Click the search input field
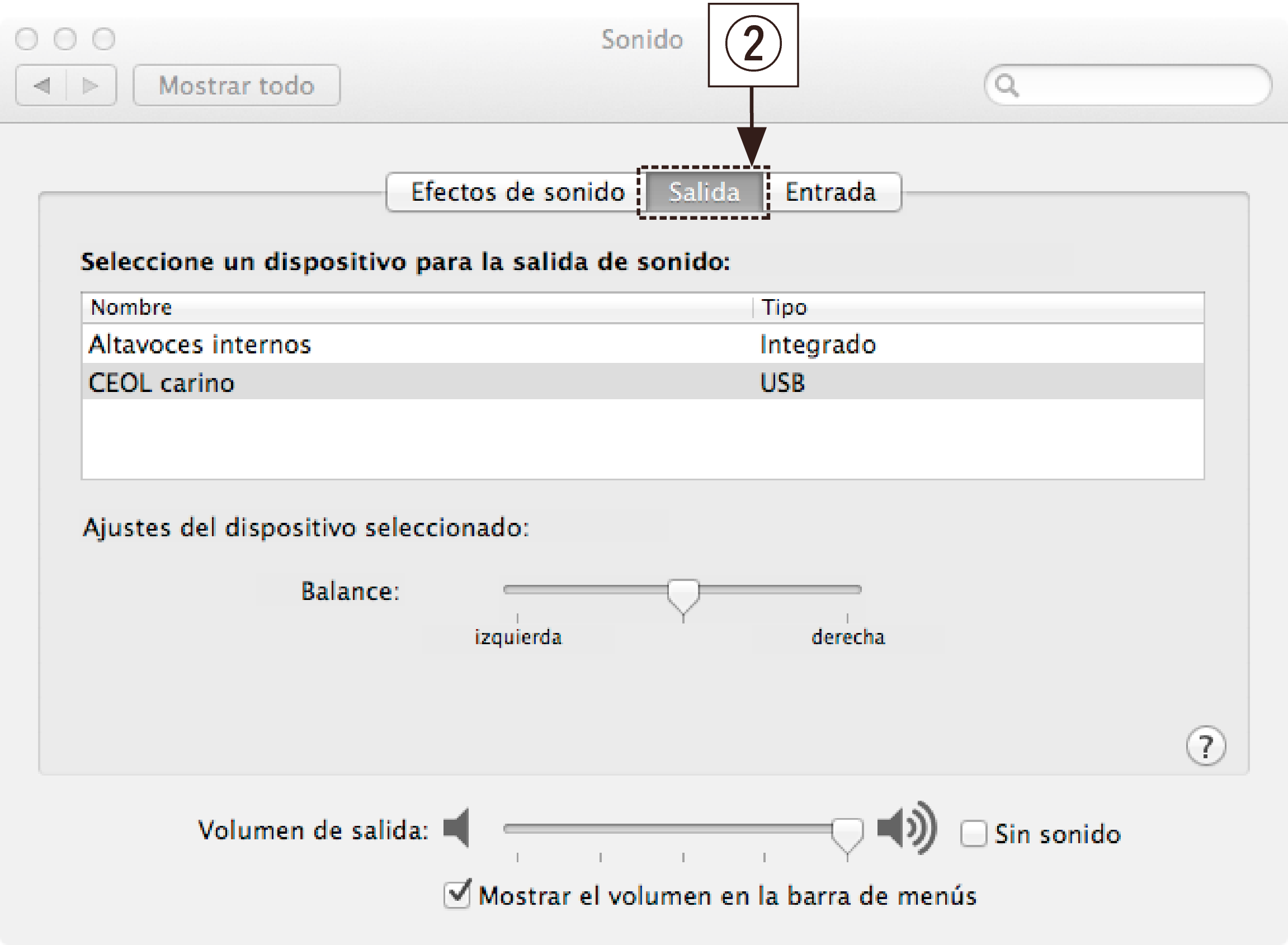The height and width of the screenshot is (945, 1288). (1139, 86)
